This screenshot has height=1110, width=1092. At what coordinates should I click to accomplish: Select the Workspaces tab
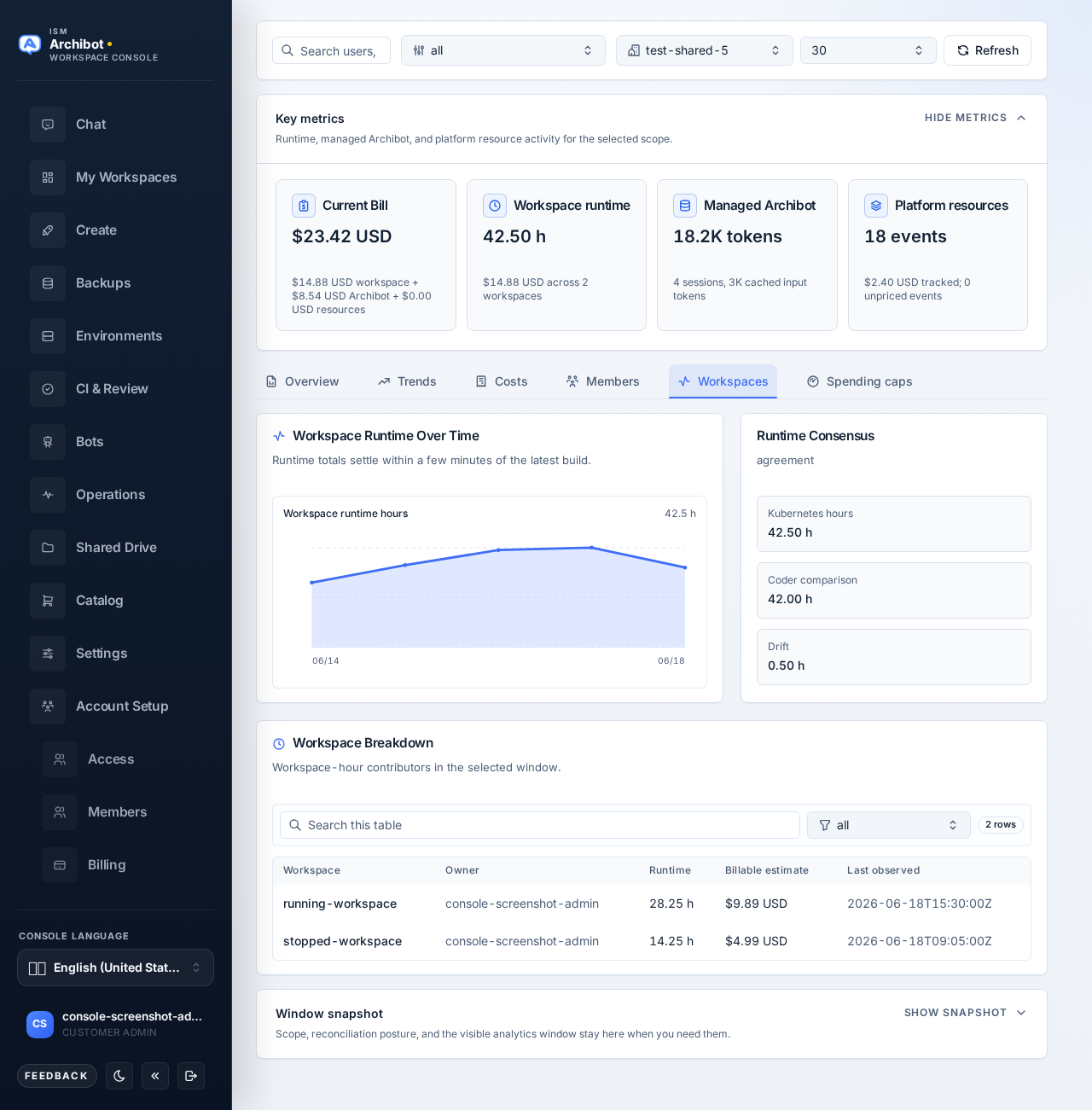point(723,381)
